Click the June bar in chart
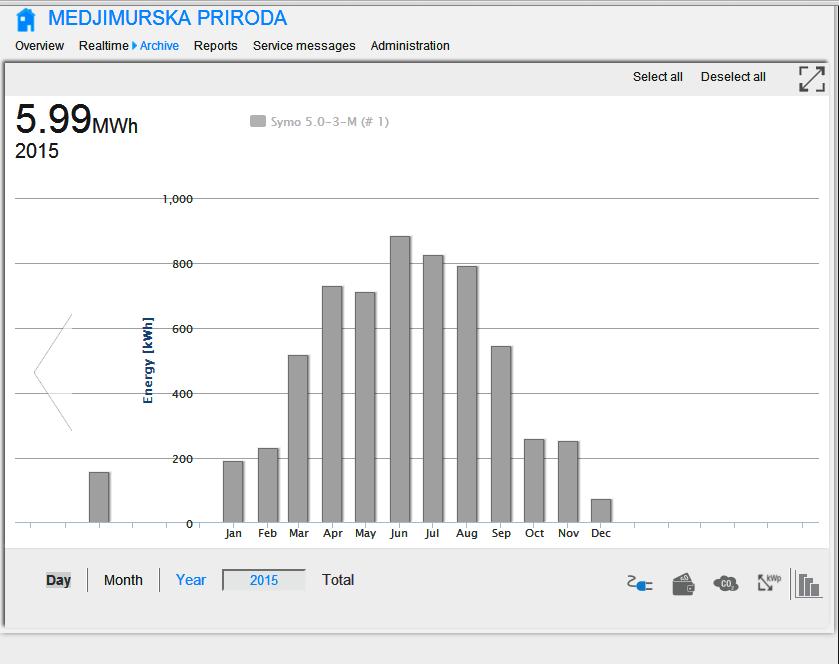Screen dimensions: 839x664 point(400,379)
